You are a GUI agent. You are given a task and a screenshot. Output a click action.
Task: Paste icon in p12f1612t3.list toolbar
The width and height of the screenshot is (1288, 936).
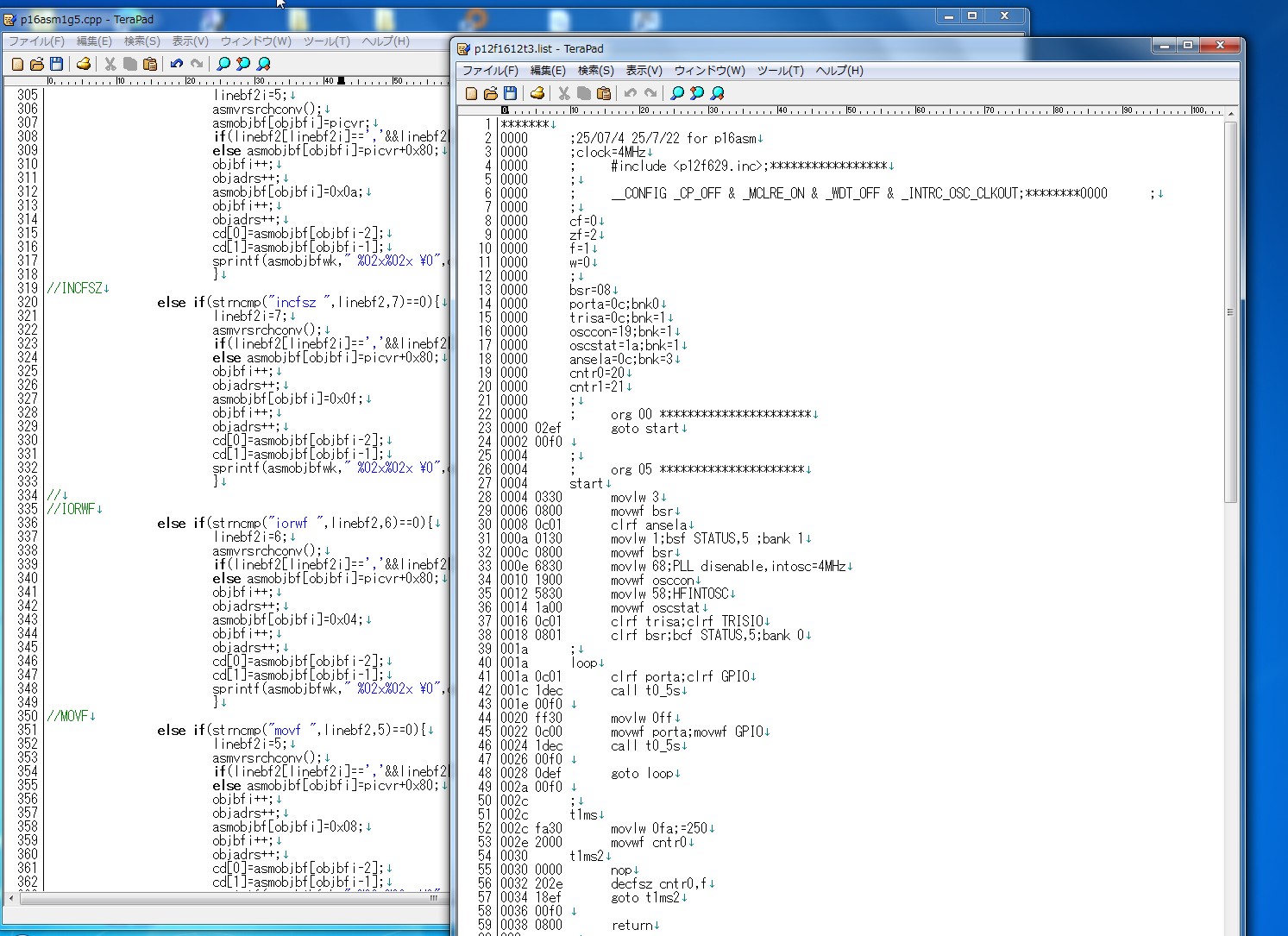click(x=604, y=93)
